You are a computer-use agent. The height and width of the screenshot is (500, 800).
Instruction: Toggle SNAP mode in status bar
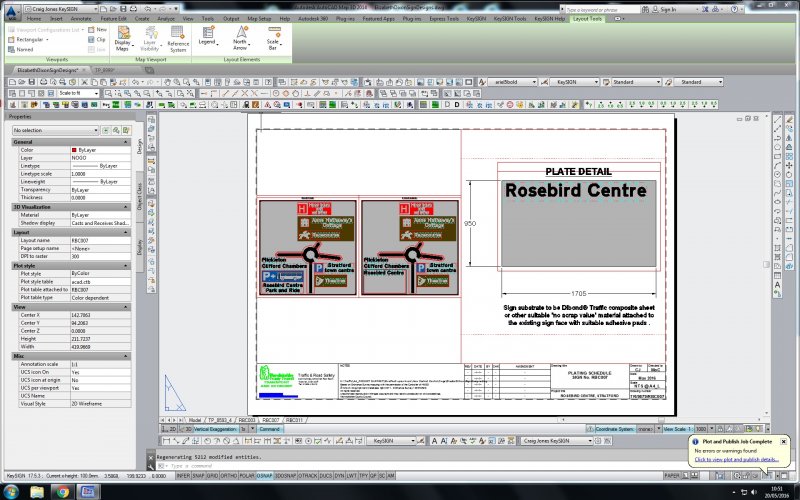tap(198, 476)
